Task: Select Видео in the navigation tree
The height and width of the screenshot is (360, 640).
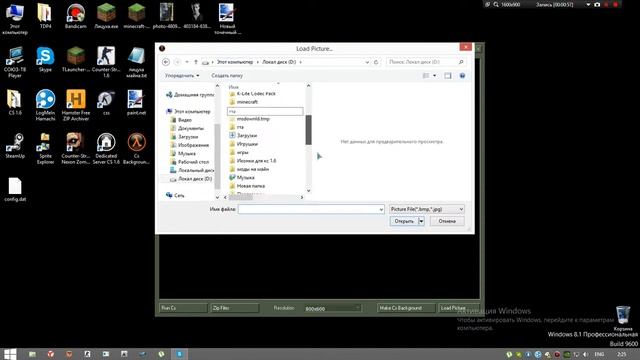Action: (181, 120)
